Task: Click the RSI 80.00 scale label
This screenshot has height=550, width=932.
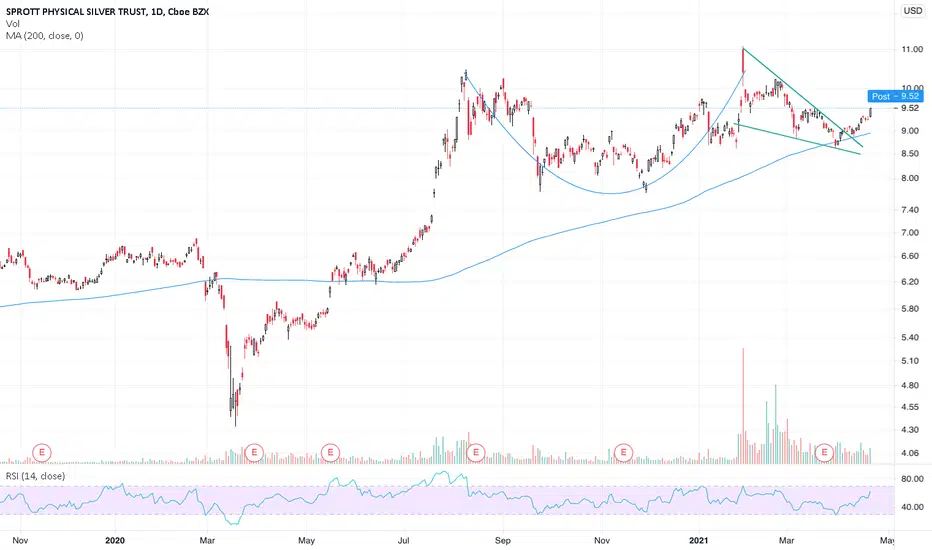Action: pyautogui.click(x=912, y=479)
